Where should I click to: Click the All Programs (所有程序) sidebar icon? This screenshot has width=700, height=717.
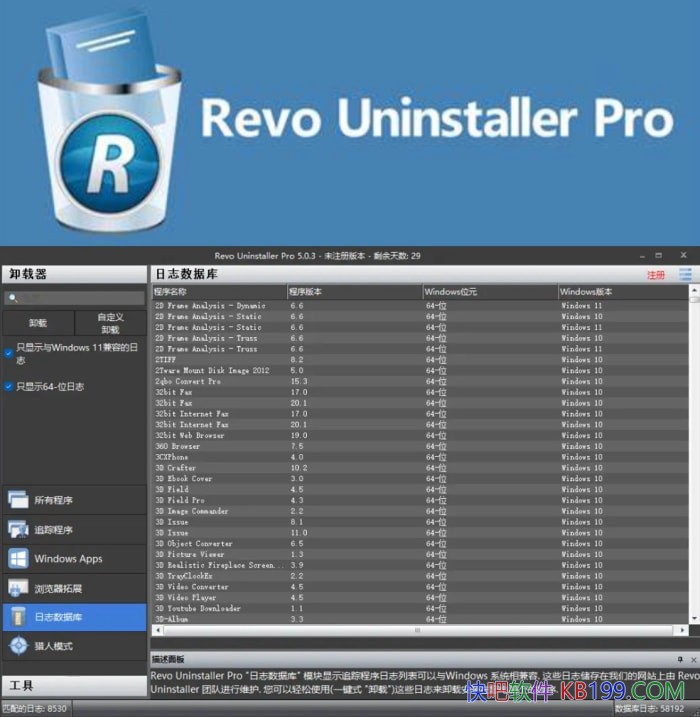pyautogui.click(x=18, y=500)
